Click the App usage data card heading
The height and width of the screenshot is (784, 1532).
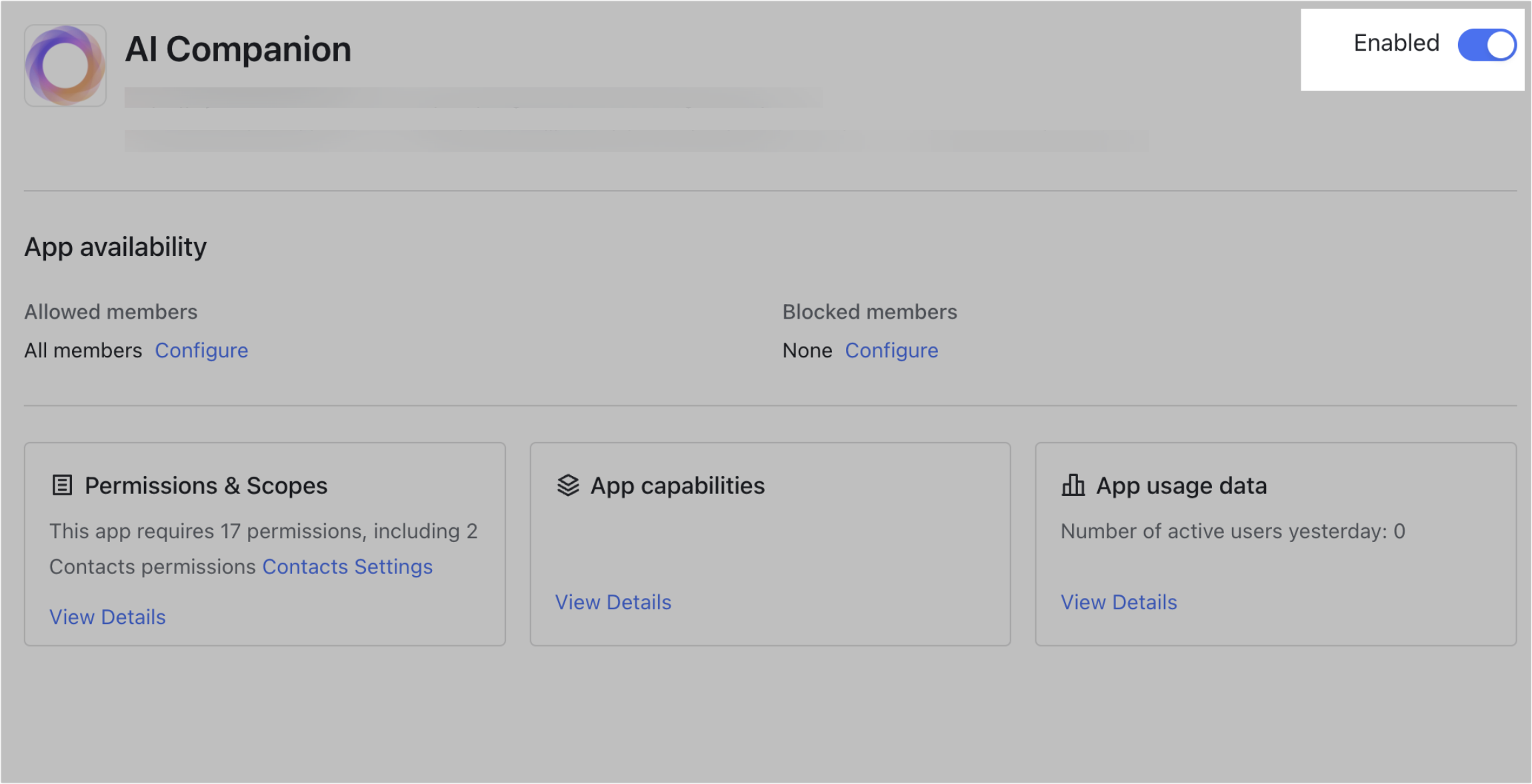click(1181, 486)
